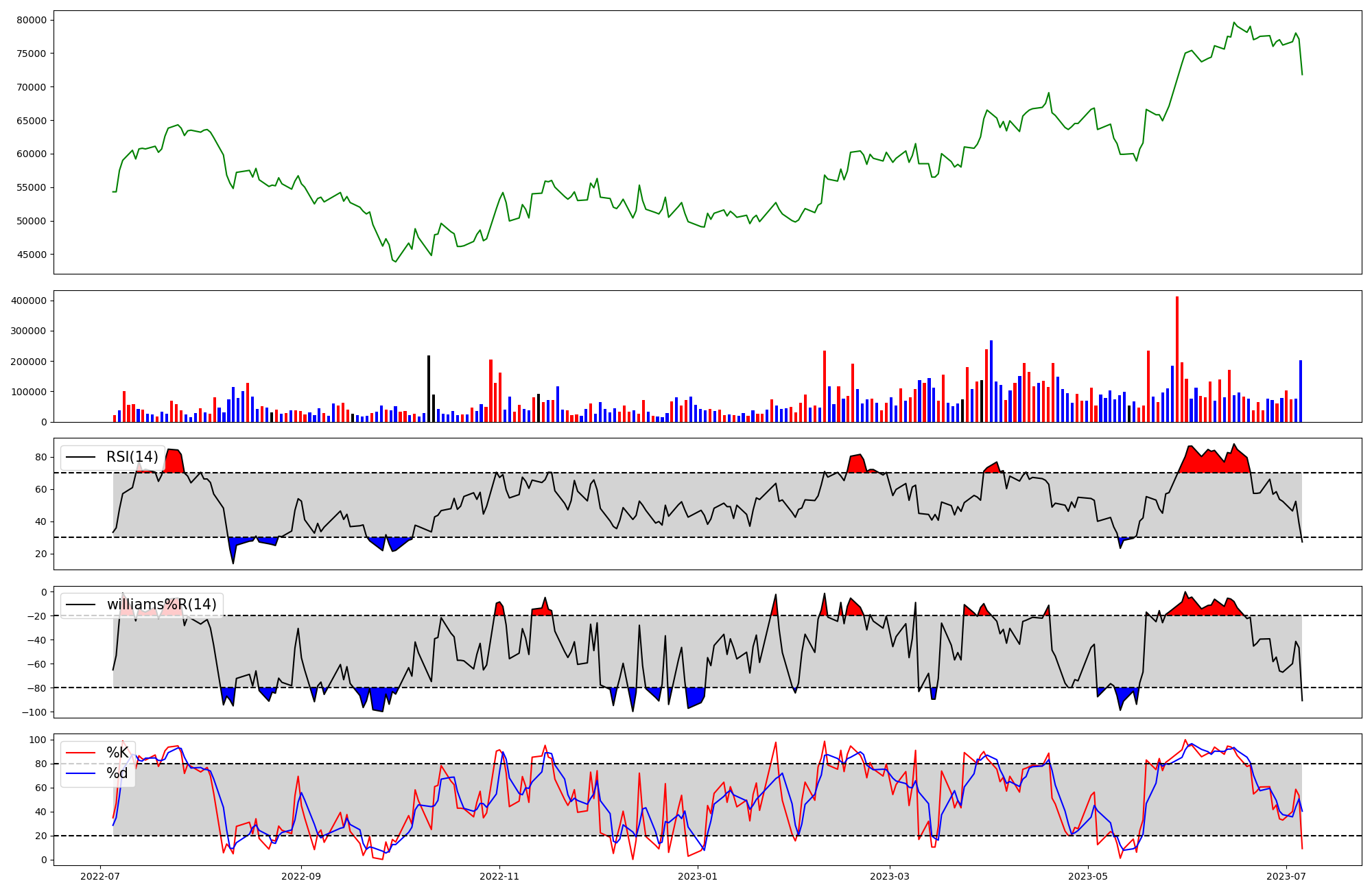Click the 2023-01 x-axis date label

(x=698, y=876)
